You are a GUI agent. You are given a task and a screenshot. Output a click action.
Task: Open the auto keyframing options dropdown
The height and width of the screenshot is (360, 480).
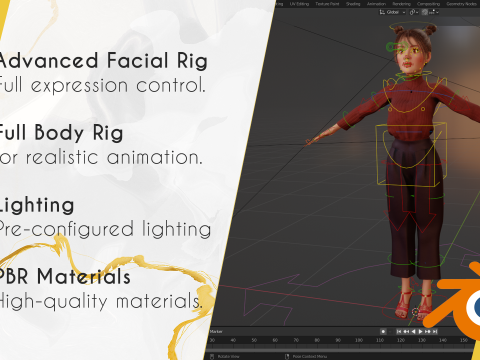point(390,331)
